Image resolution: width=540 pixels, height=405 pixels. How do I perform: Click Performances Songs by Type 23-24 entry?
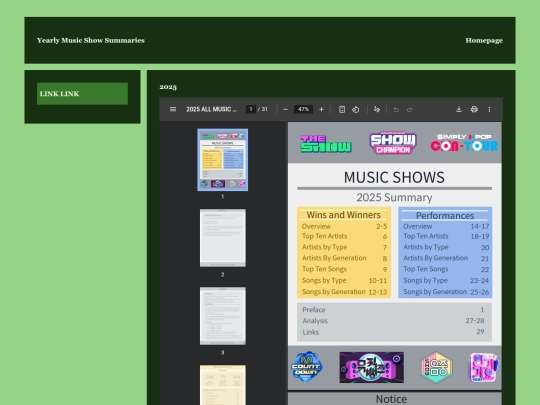click(446, 281)
